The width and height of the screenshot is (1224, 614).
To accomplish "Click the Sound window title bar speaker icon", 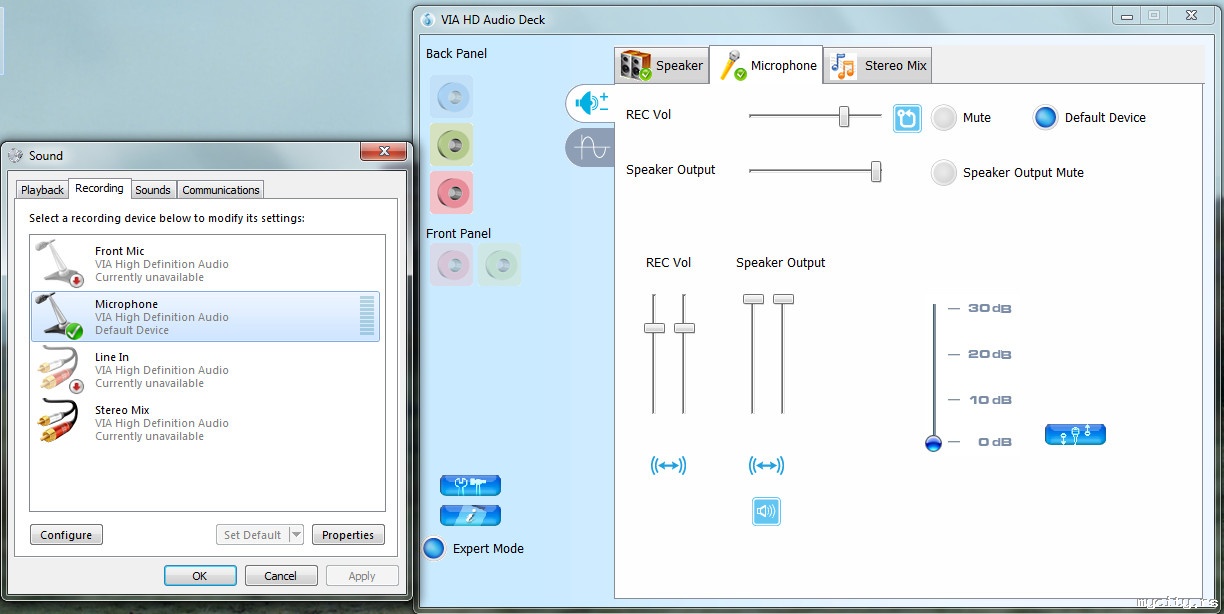I will click(x=15, y=155).
